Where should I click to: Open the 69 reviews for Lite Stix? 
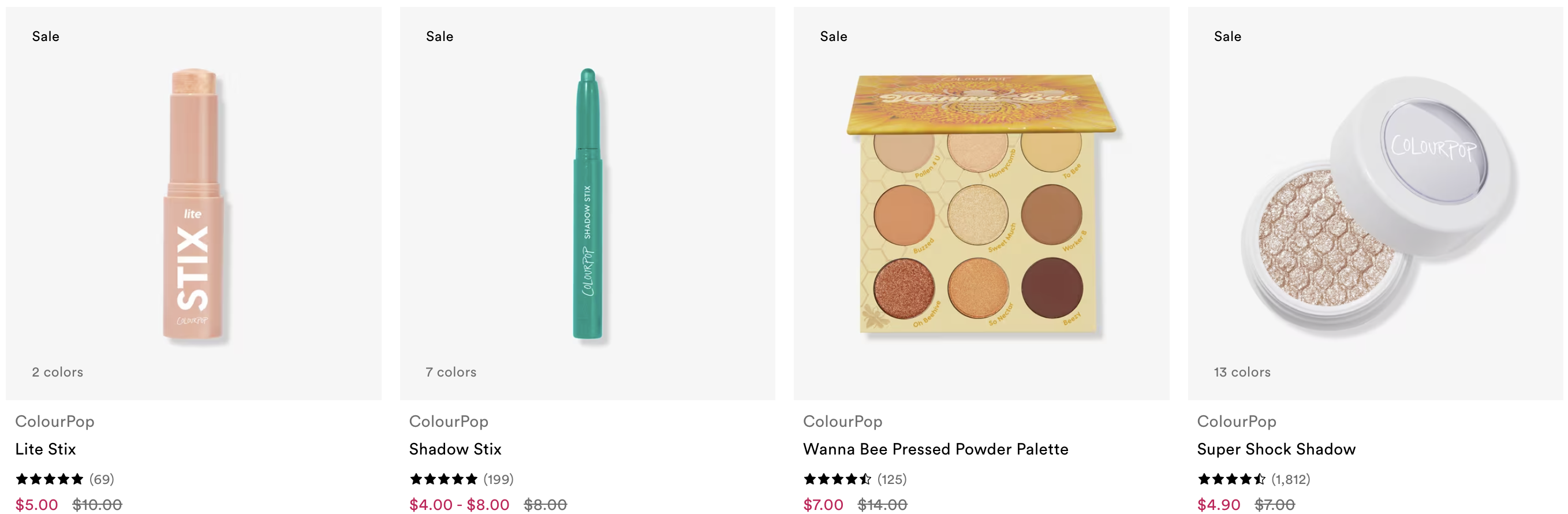coord(102,479)
